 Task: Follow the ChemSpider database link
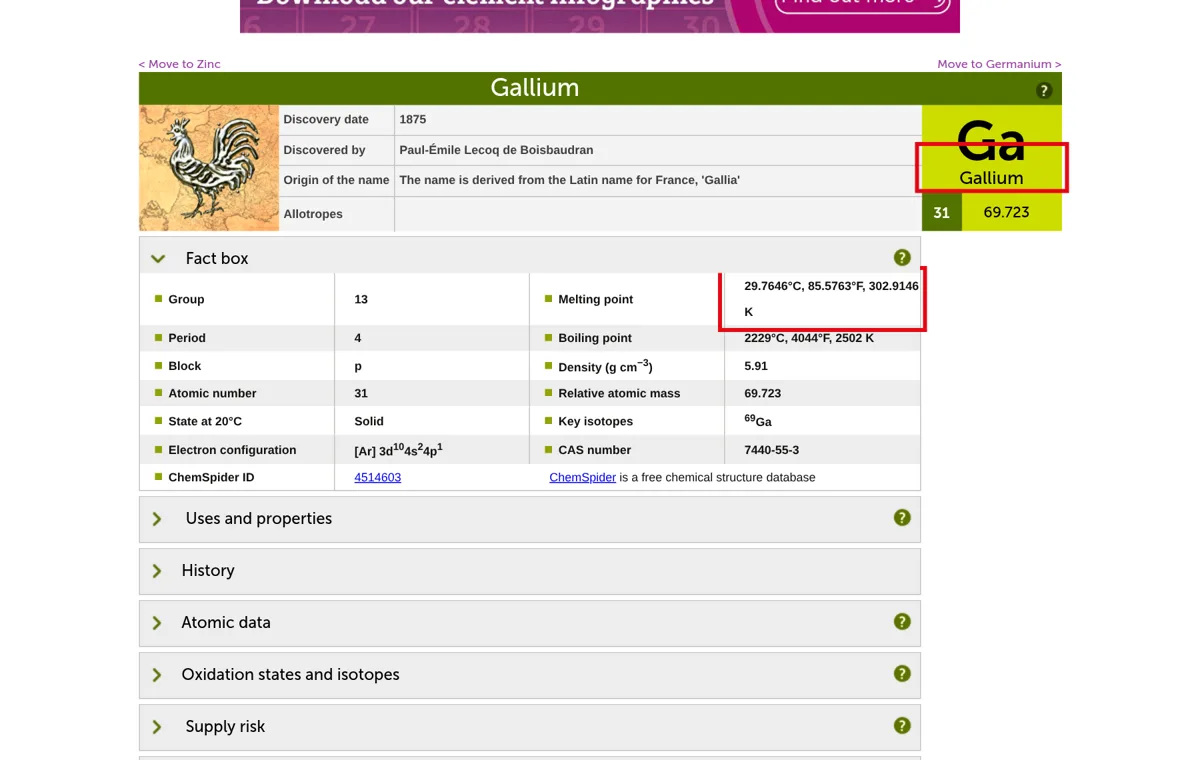[x=582, y=477]
